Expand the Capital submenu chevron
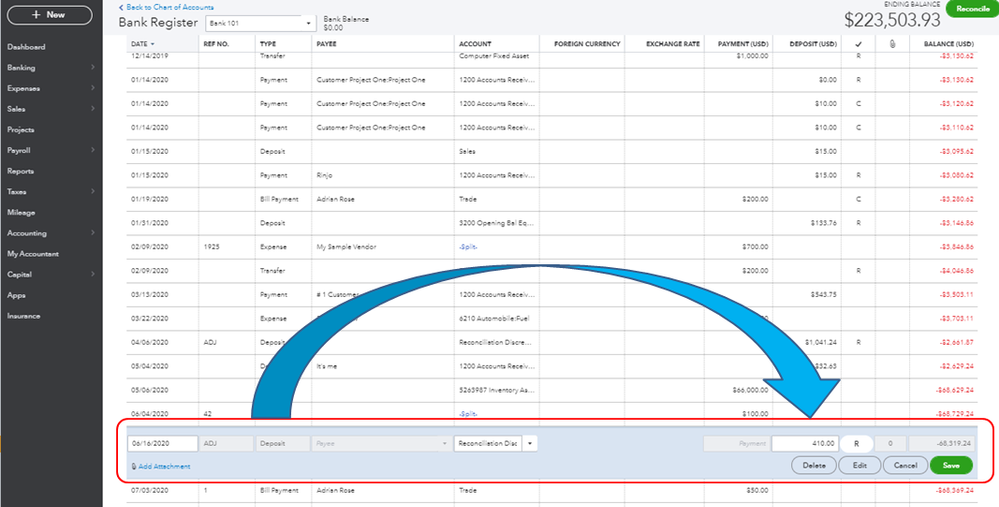Viewport: 999px width, 507px height. pyautogui.click(x=93, y=275)
